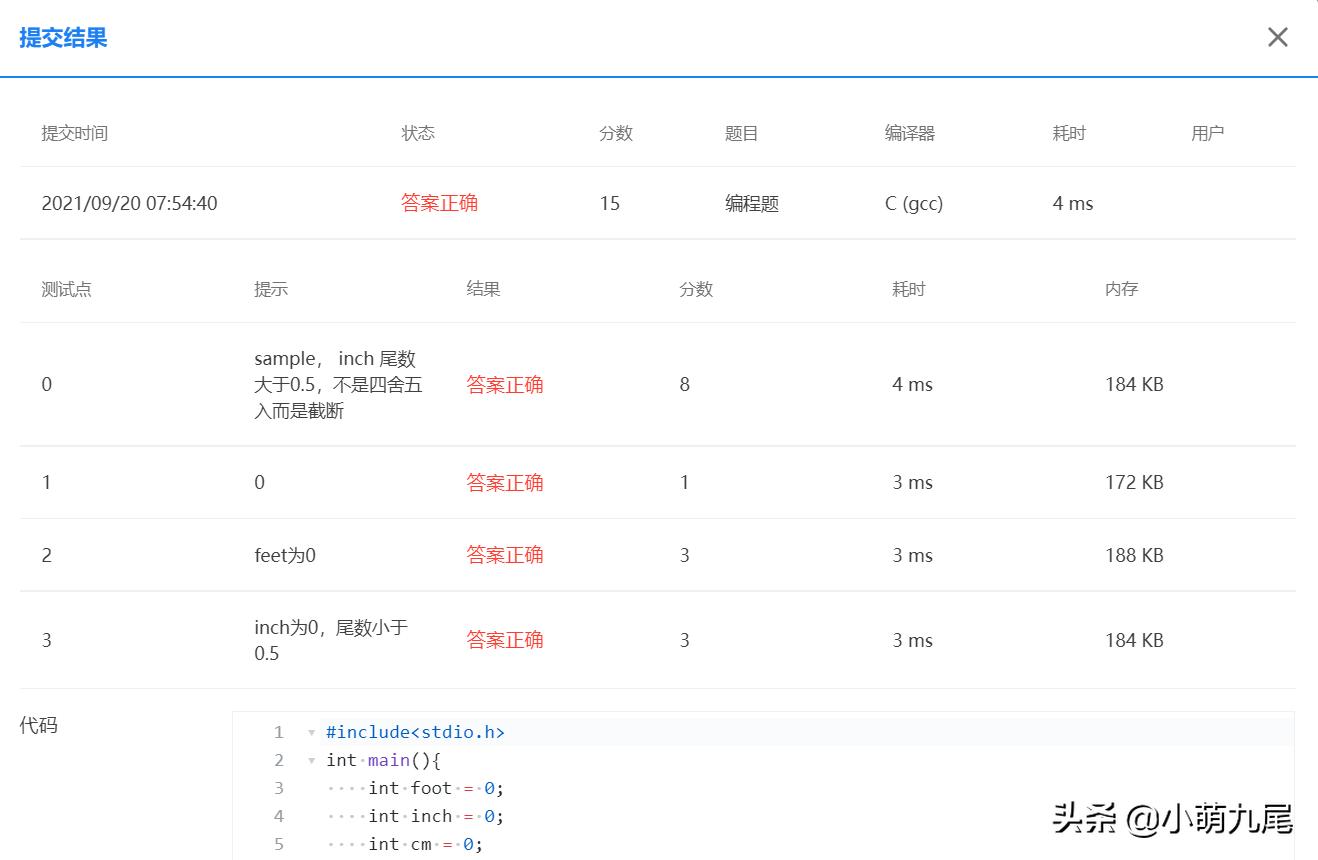The image size is (1318, 860).
Task: Click 答案正确 result for test point 3
Action: [505, 640]
